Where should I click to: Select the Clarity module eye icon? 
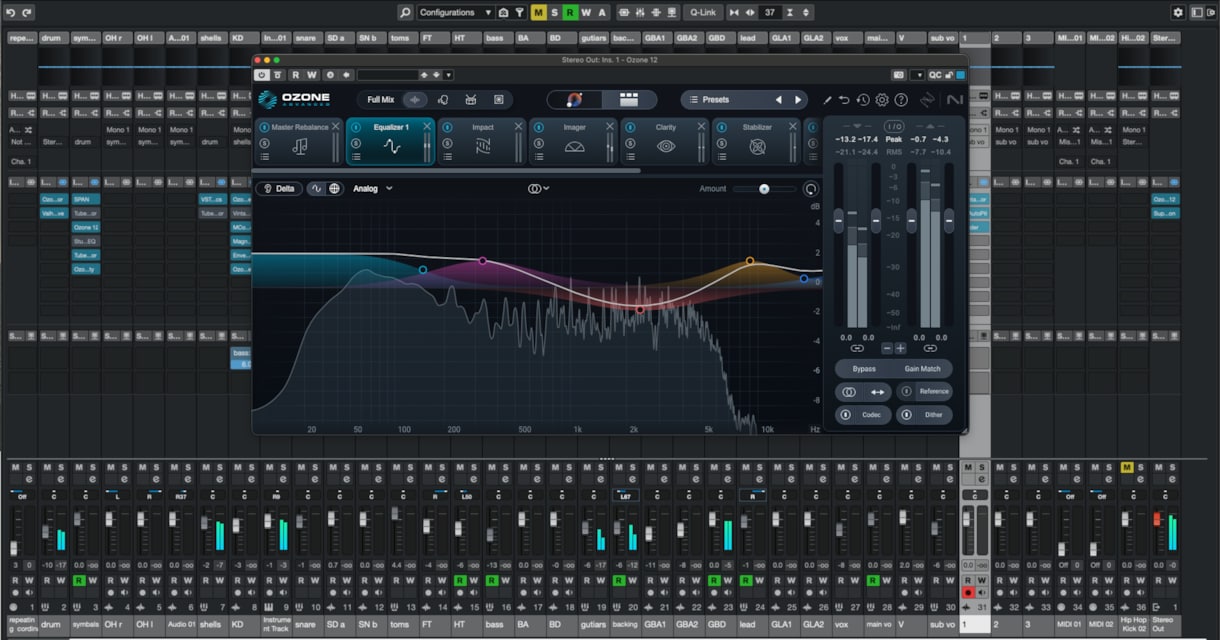click(x=666, y=146)
